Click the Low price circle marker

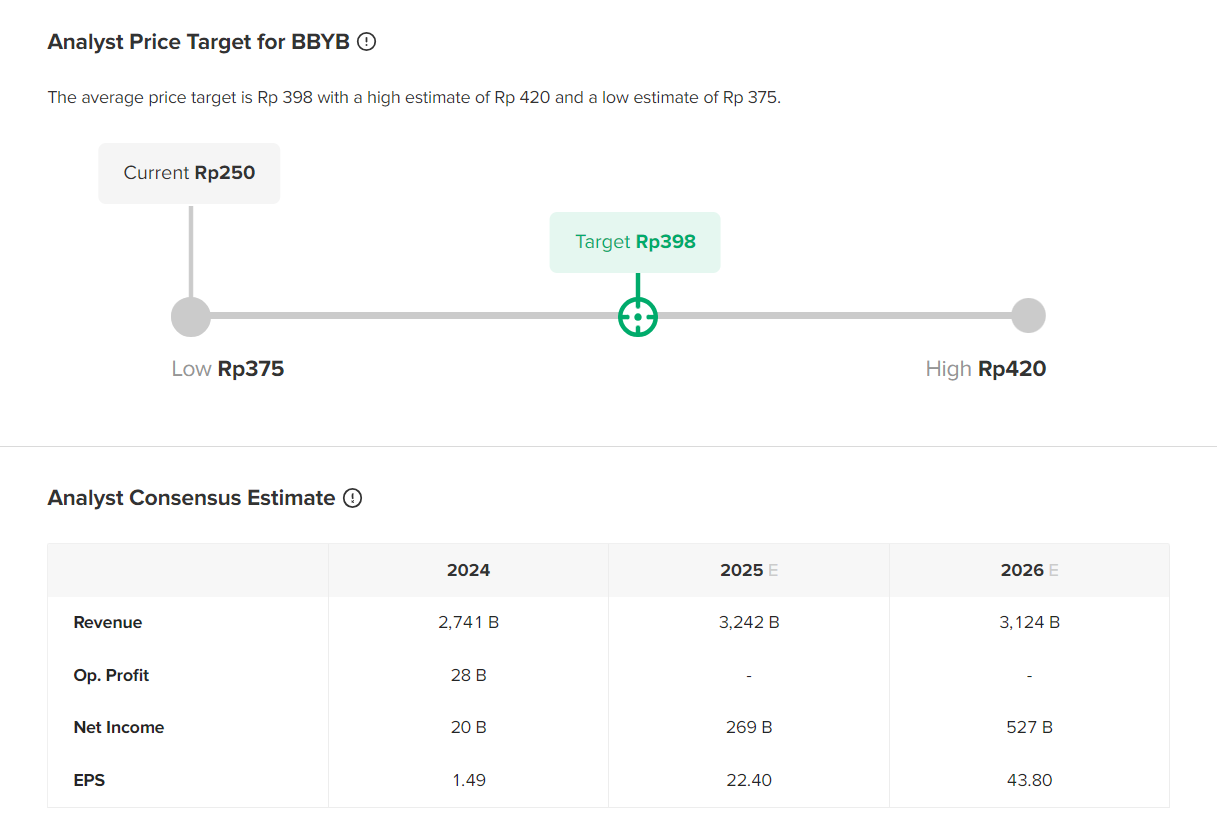[x=191, y=317]
